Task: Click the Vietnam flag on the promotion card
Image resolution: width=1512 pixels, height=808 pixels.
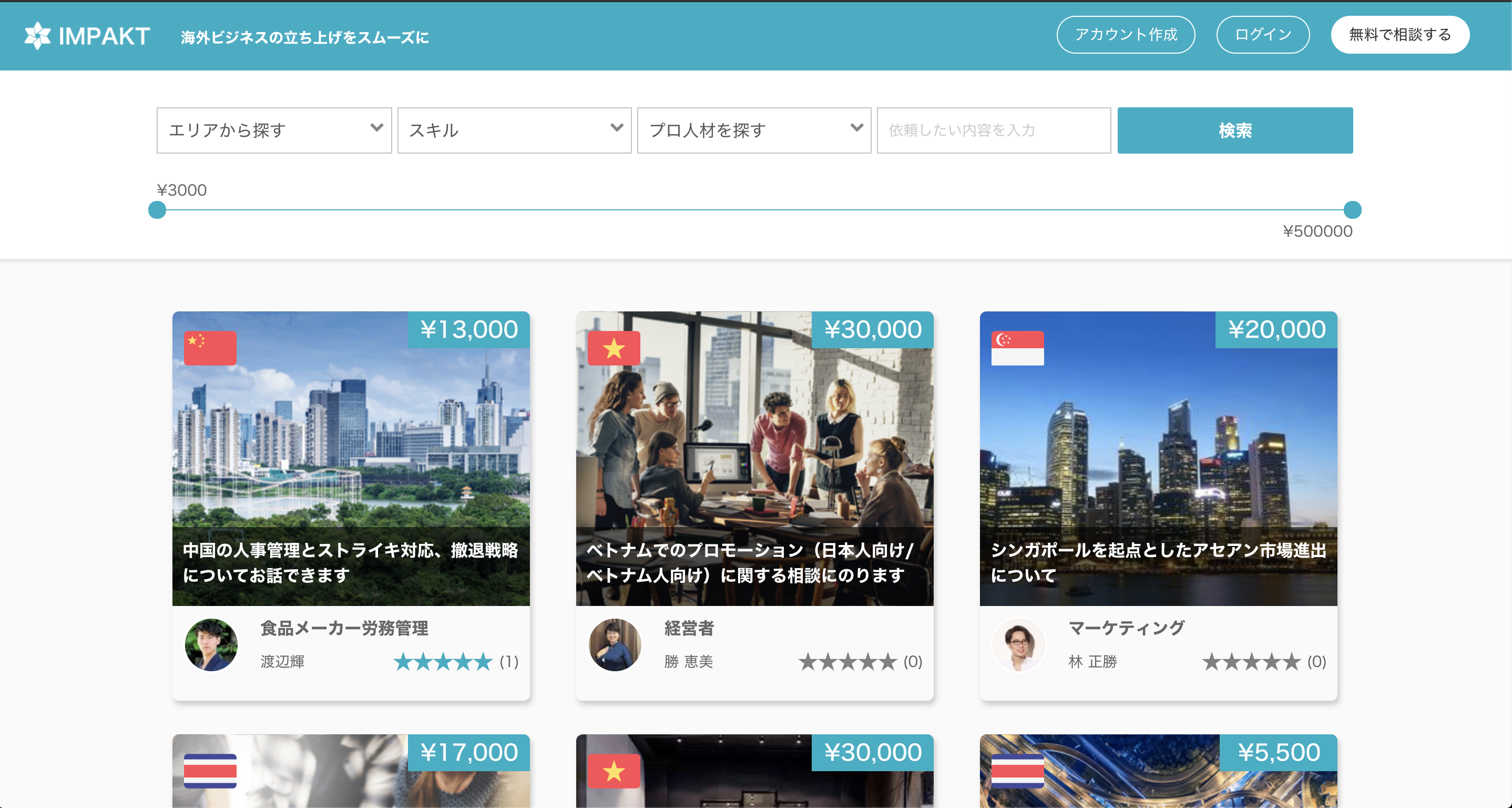Action: 614,348
